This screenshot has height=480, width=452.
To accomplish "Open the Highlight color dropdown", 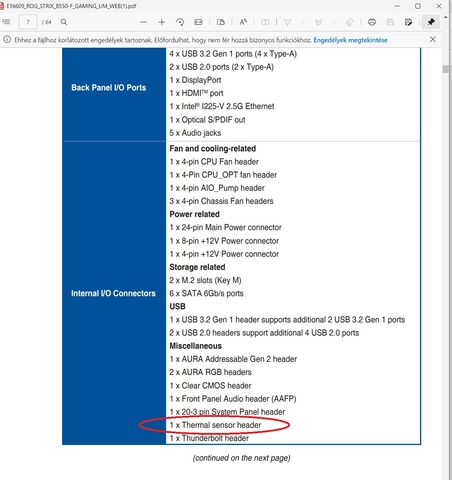I will click(334, 22).
